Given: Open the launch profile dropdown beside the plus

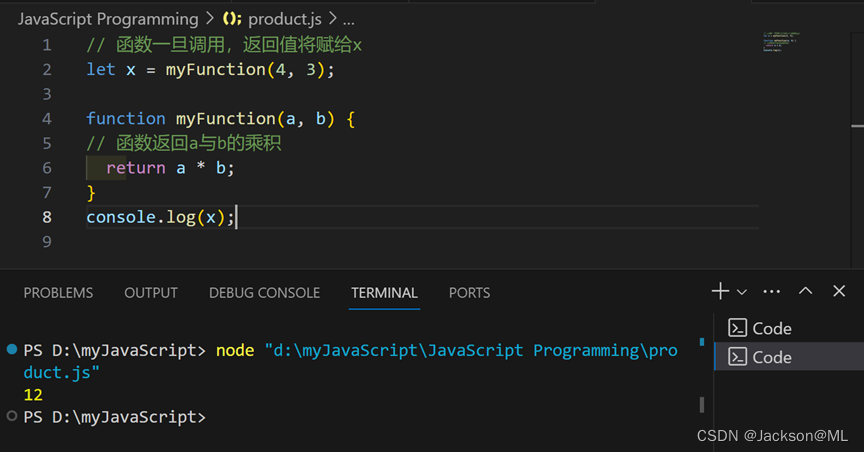Looking at the screenshot, I should tap(742, 292).
